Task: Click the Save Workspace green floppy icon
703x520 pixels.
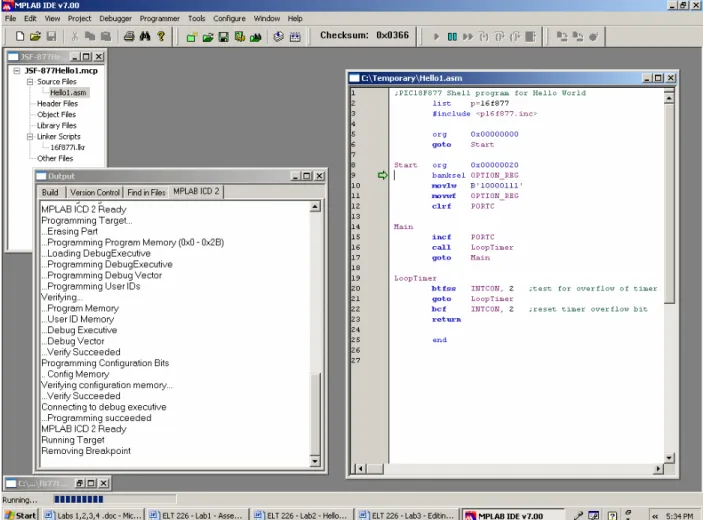Action: tap(223, 37)
